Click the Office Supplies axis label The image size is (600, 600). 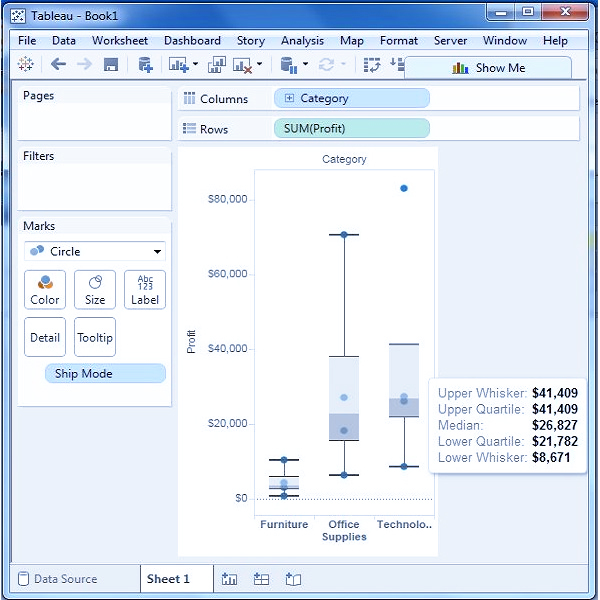pos(344,530)
